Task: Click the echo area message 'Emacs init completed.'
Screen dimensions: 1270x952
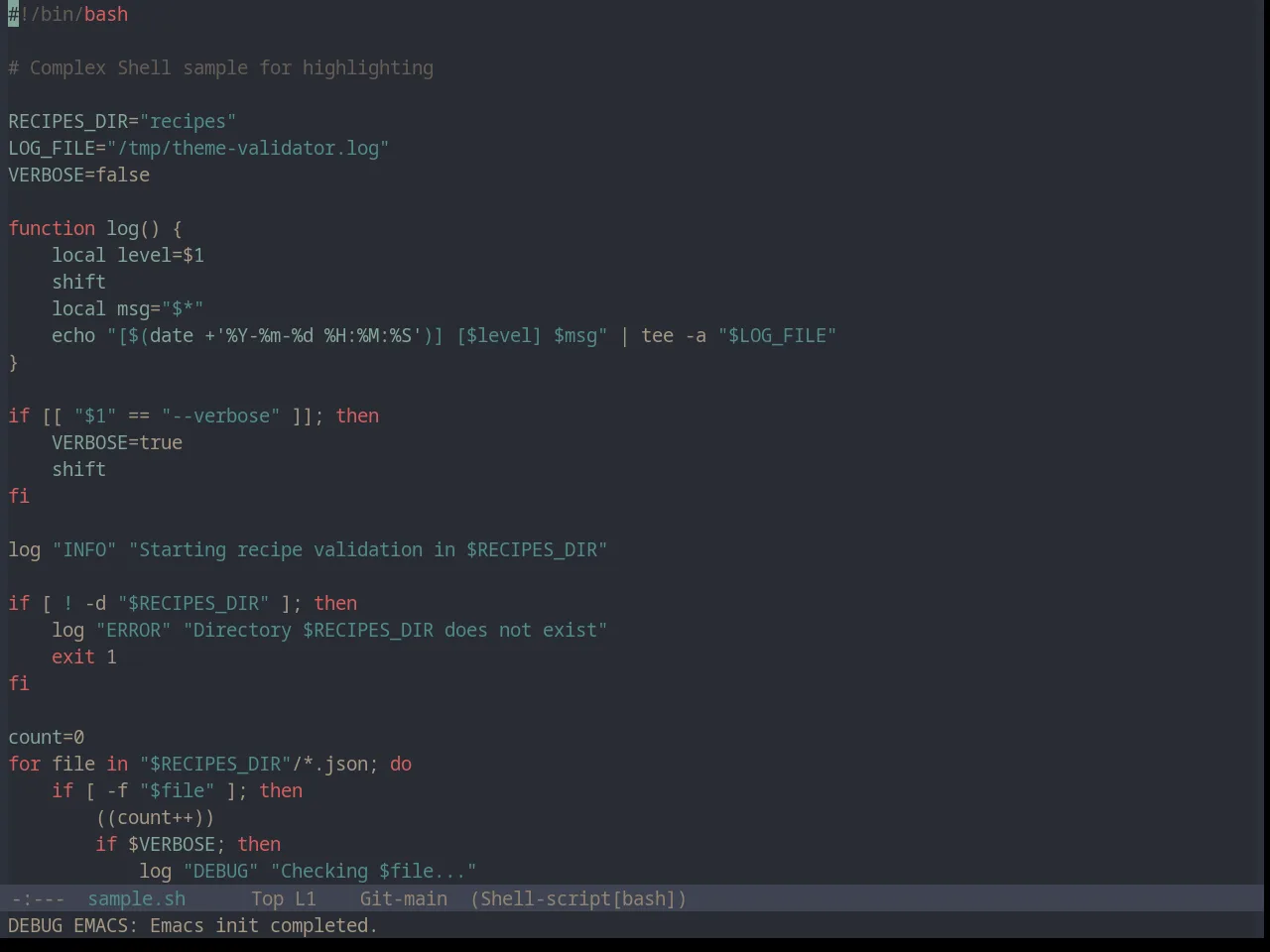Action: coord(264,925)
